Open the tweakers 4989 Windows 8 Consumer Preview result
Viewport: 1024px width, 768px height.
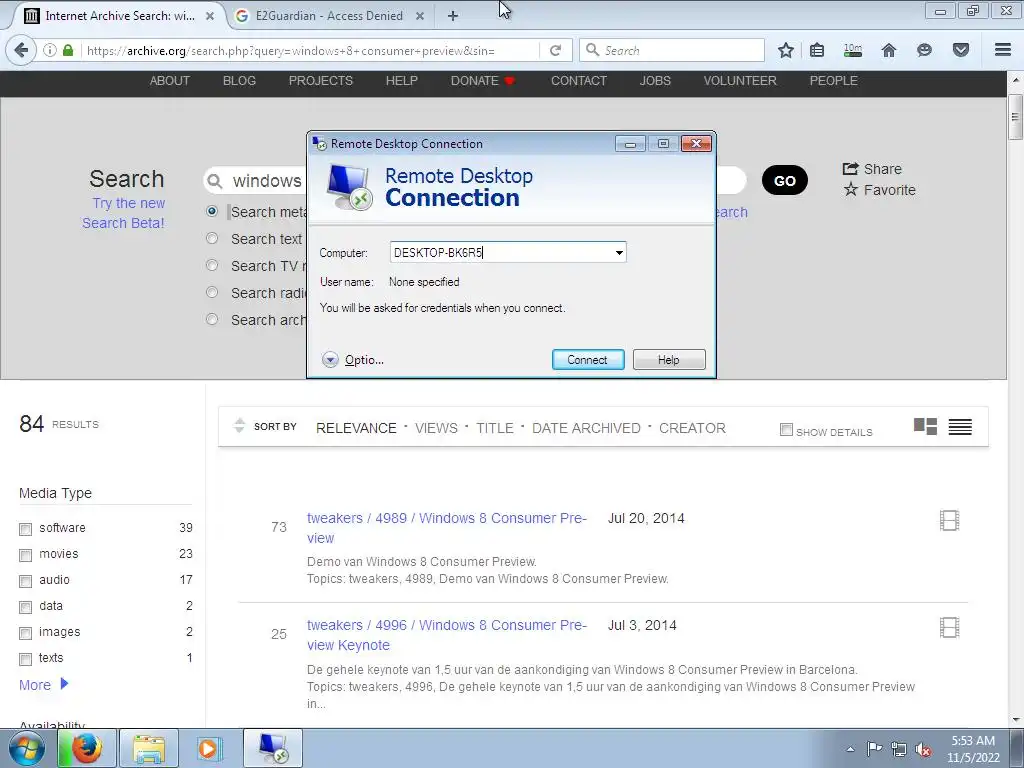447,528
